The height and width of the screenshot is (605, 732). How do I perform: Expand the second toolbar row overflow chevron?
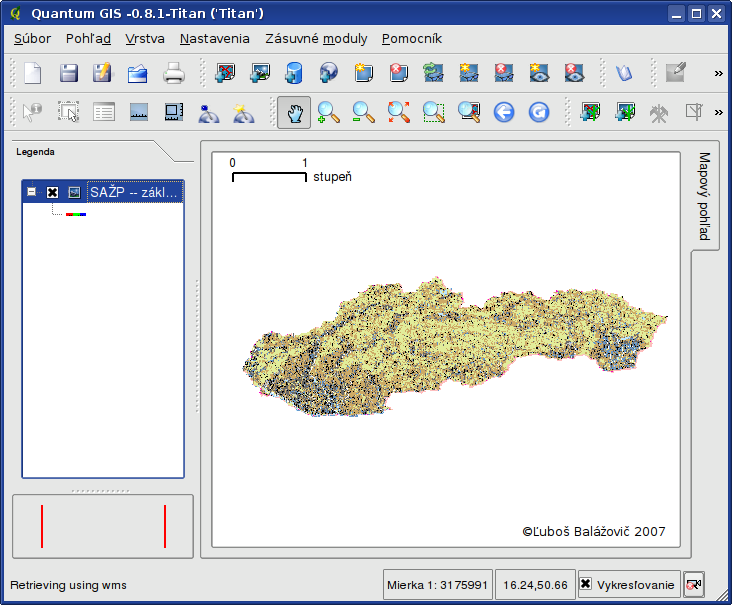[x=718, y=113]
